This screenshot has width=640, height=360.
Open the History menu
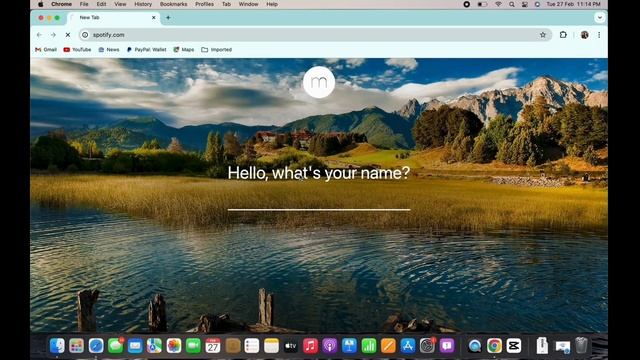tap(143, 4)
